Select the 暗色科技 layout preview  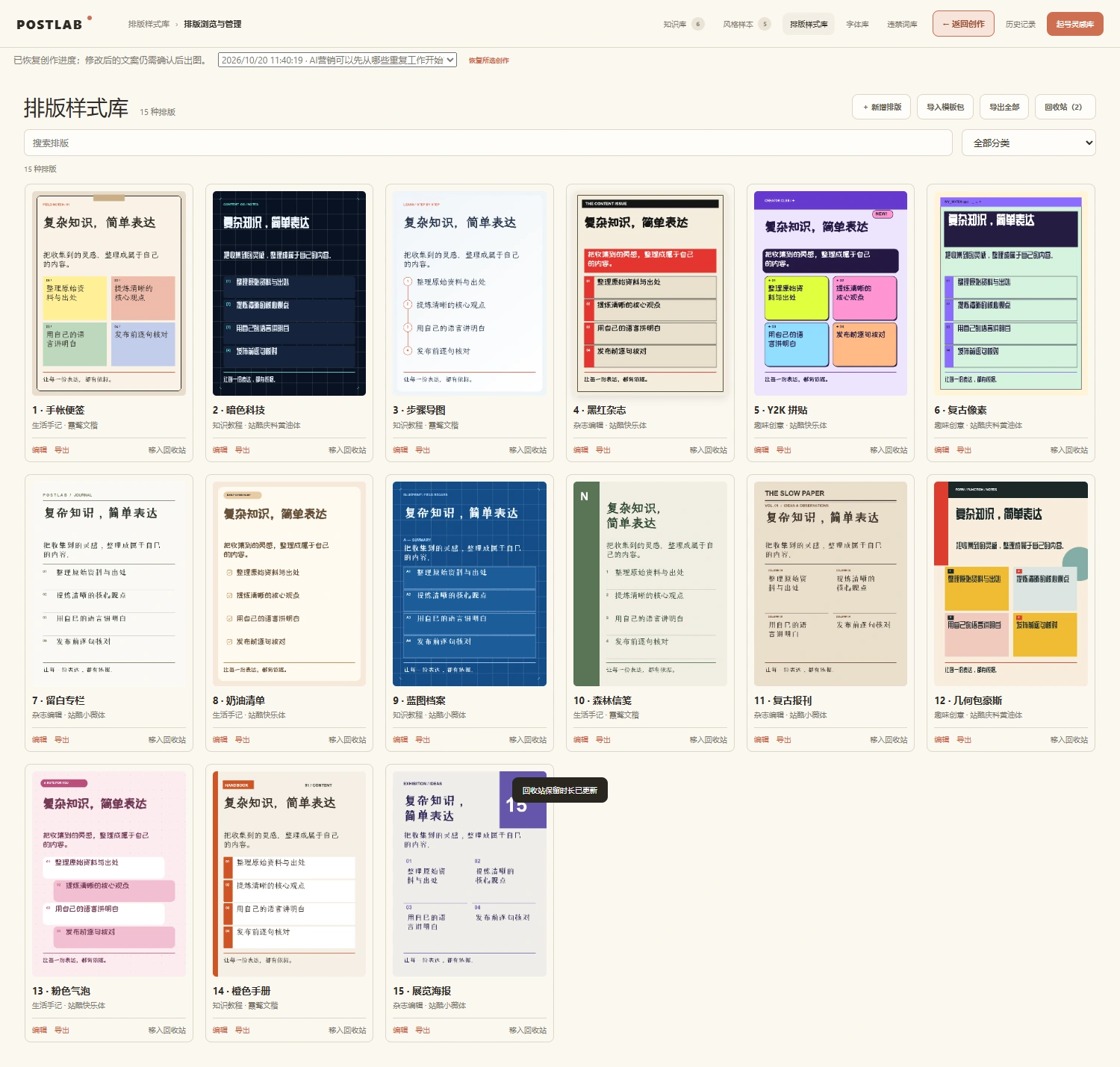(x=289, y=293)
